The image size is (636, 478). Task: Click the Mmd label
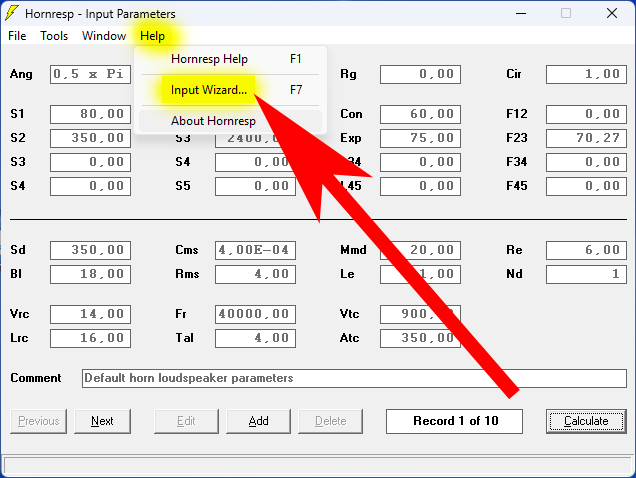[353, 250]
